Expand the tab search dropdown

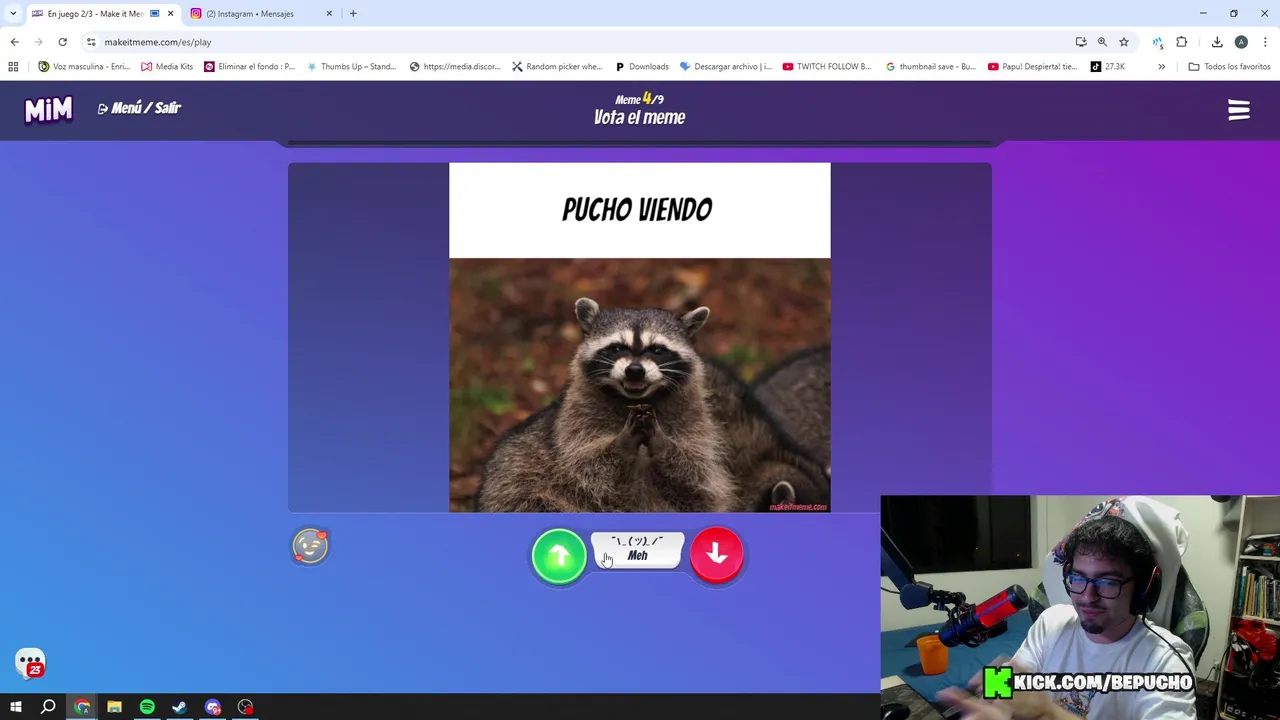[12, 14]
